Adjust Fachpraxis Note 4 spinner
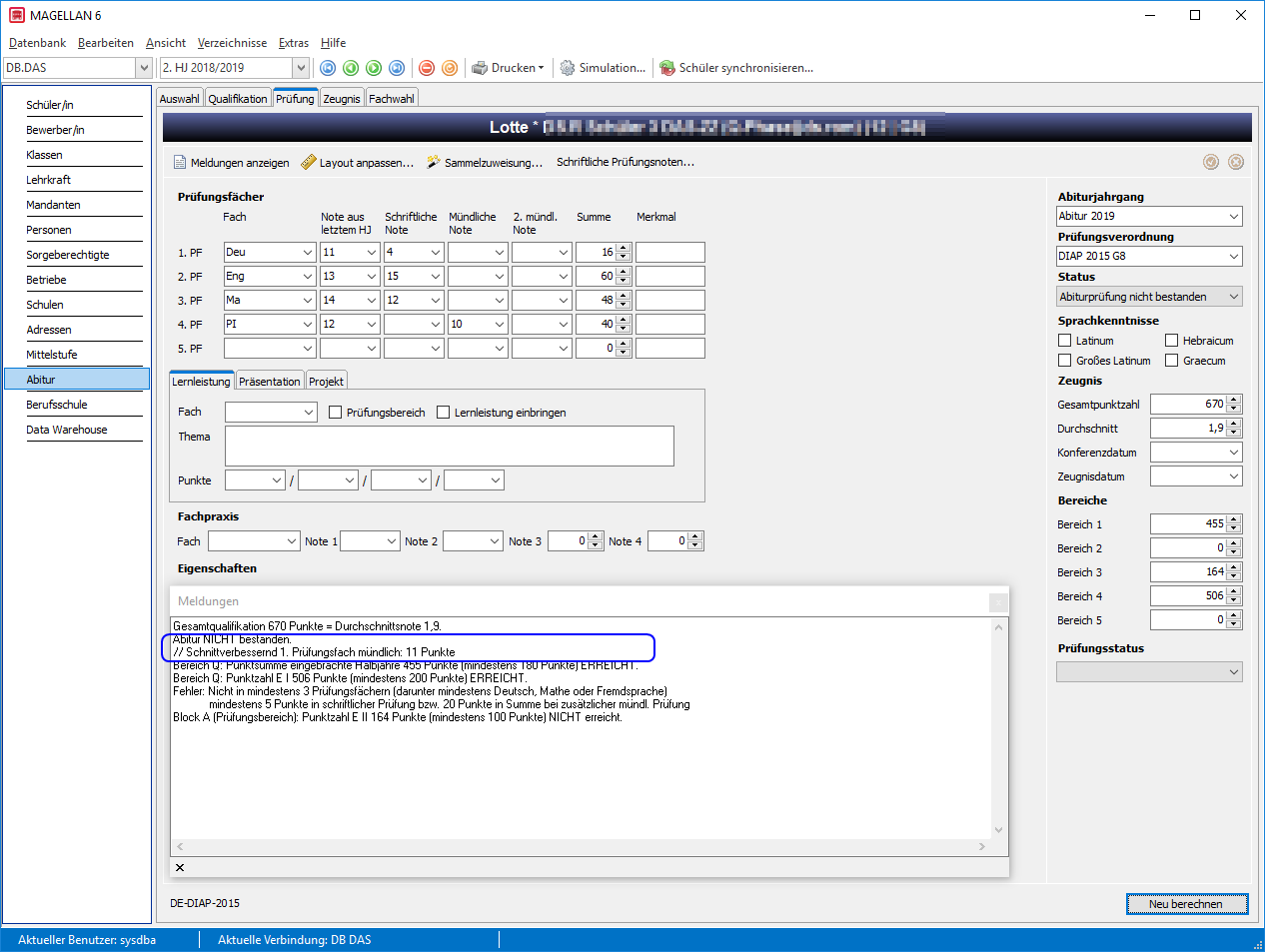1265x952 pixels. (696, 540)
